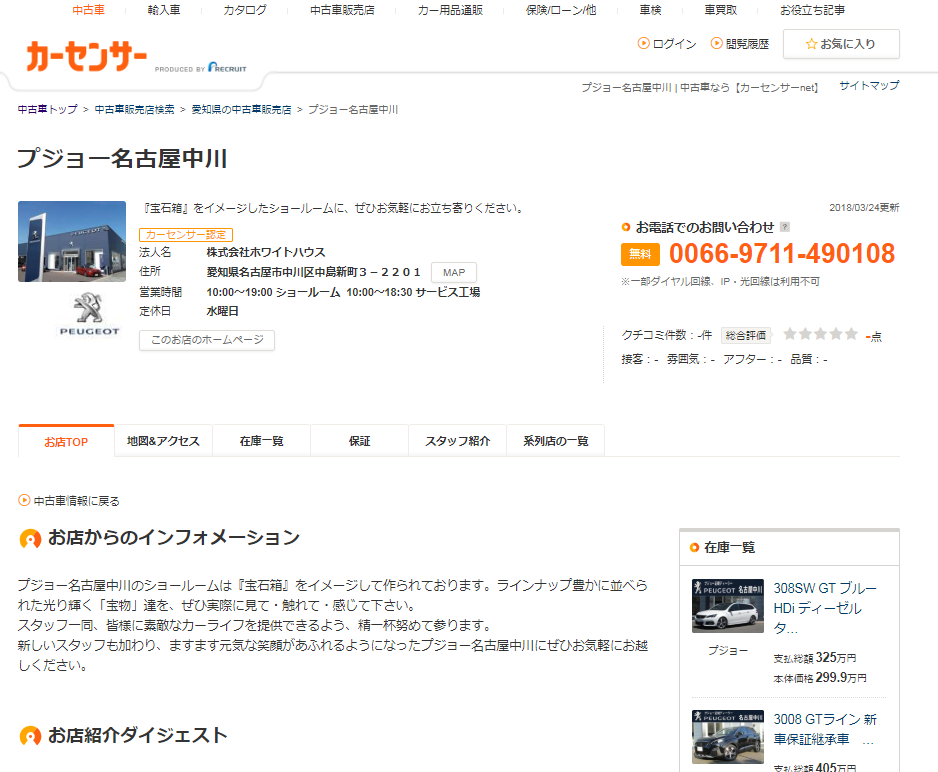Click the Recruit logo beside PRODUCED BY
The image size is (938, 772).
(x=227, y=68)
